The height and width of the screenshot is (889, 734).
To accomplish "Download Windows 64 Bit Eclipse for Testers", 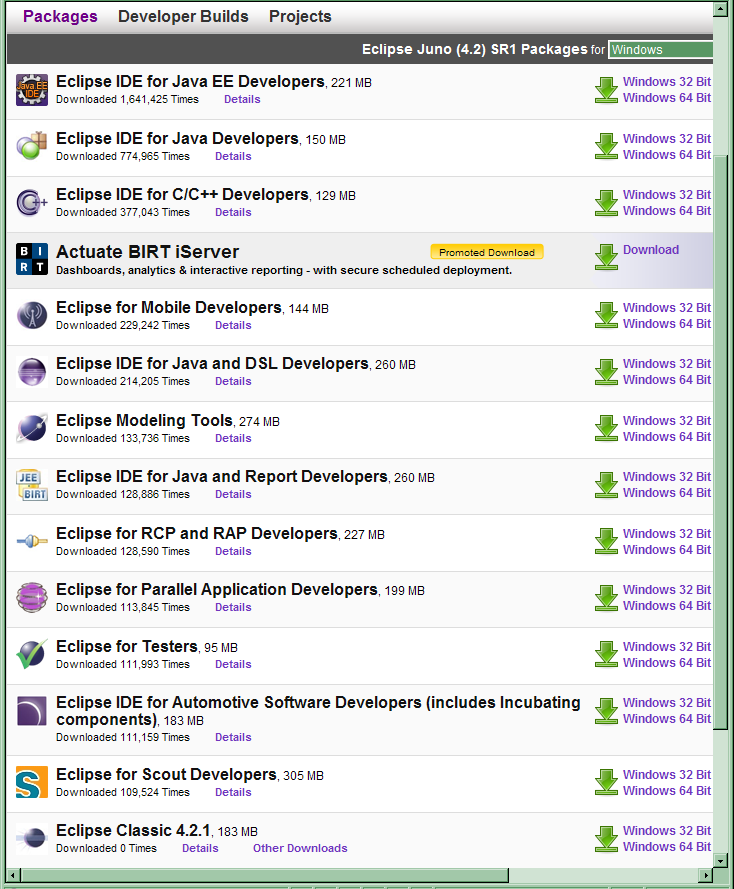I will 667,662.
